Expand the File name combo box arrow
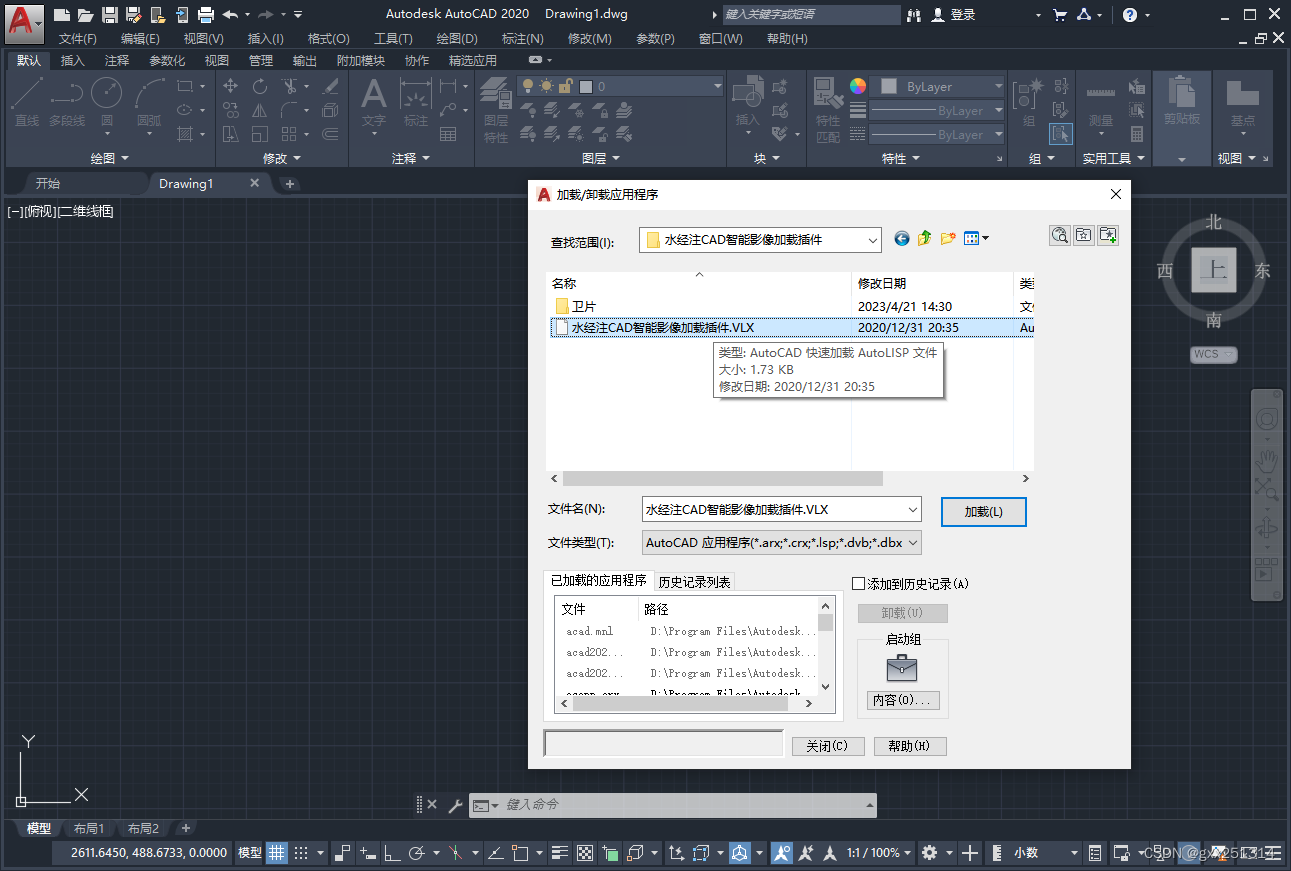This screenshot has width=1291, height=871. click(912, 509)
